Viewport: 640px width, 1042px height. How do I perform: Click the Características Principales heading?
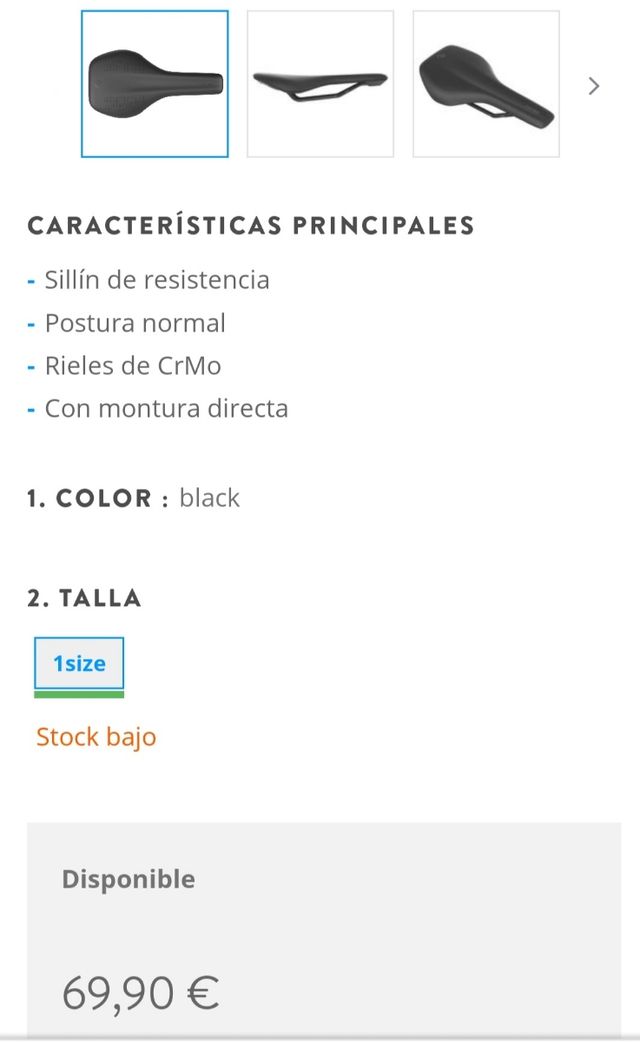pos(250,225)
